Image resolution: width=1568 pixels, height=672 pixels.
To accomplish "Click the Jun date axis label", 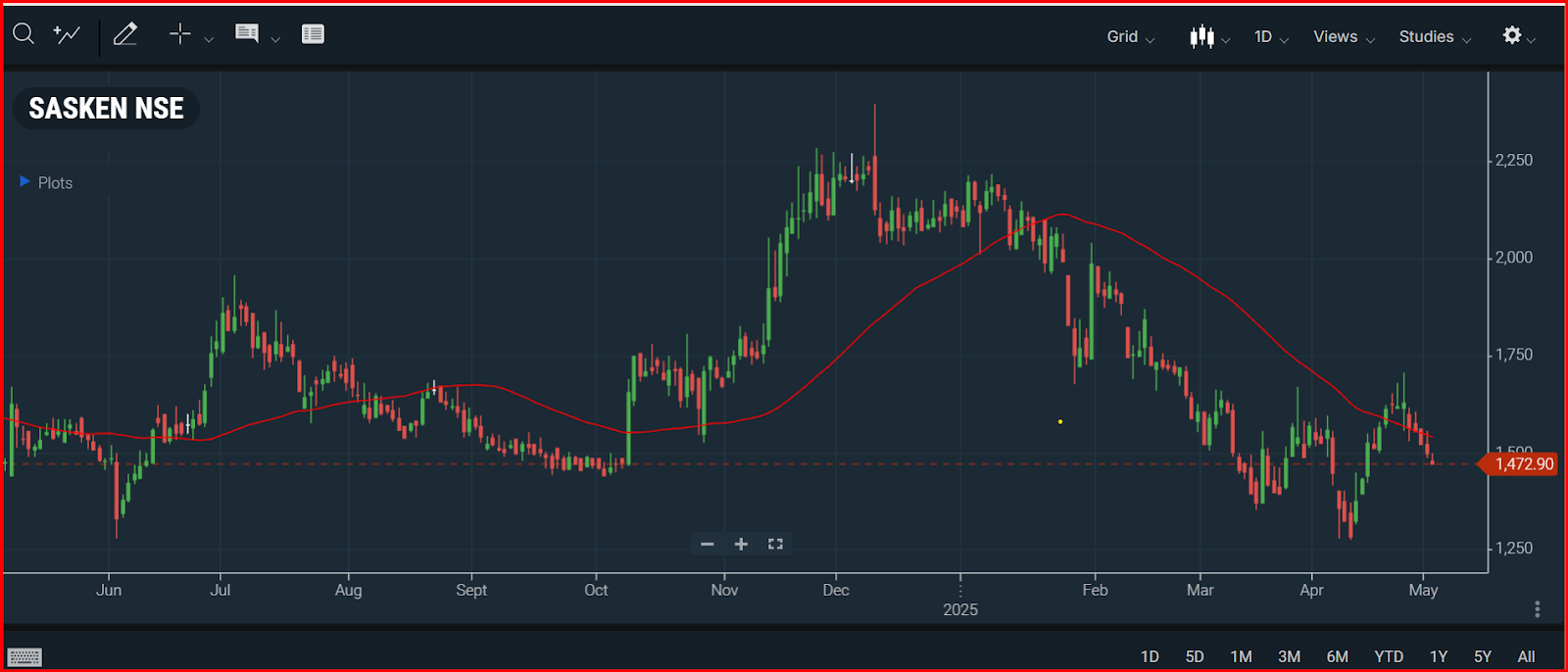I will (x=109, y=590).
